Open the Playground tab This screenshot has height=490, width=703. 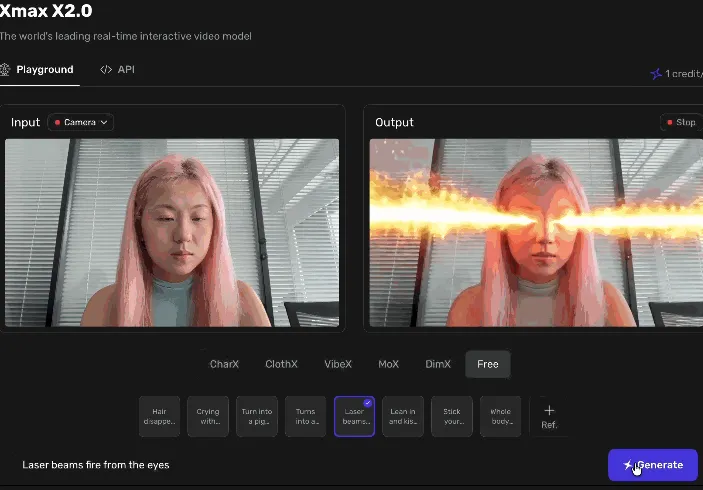pos(39,70)
